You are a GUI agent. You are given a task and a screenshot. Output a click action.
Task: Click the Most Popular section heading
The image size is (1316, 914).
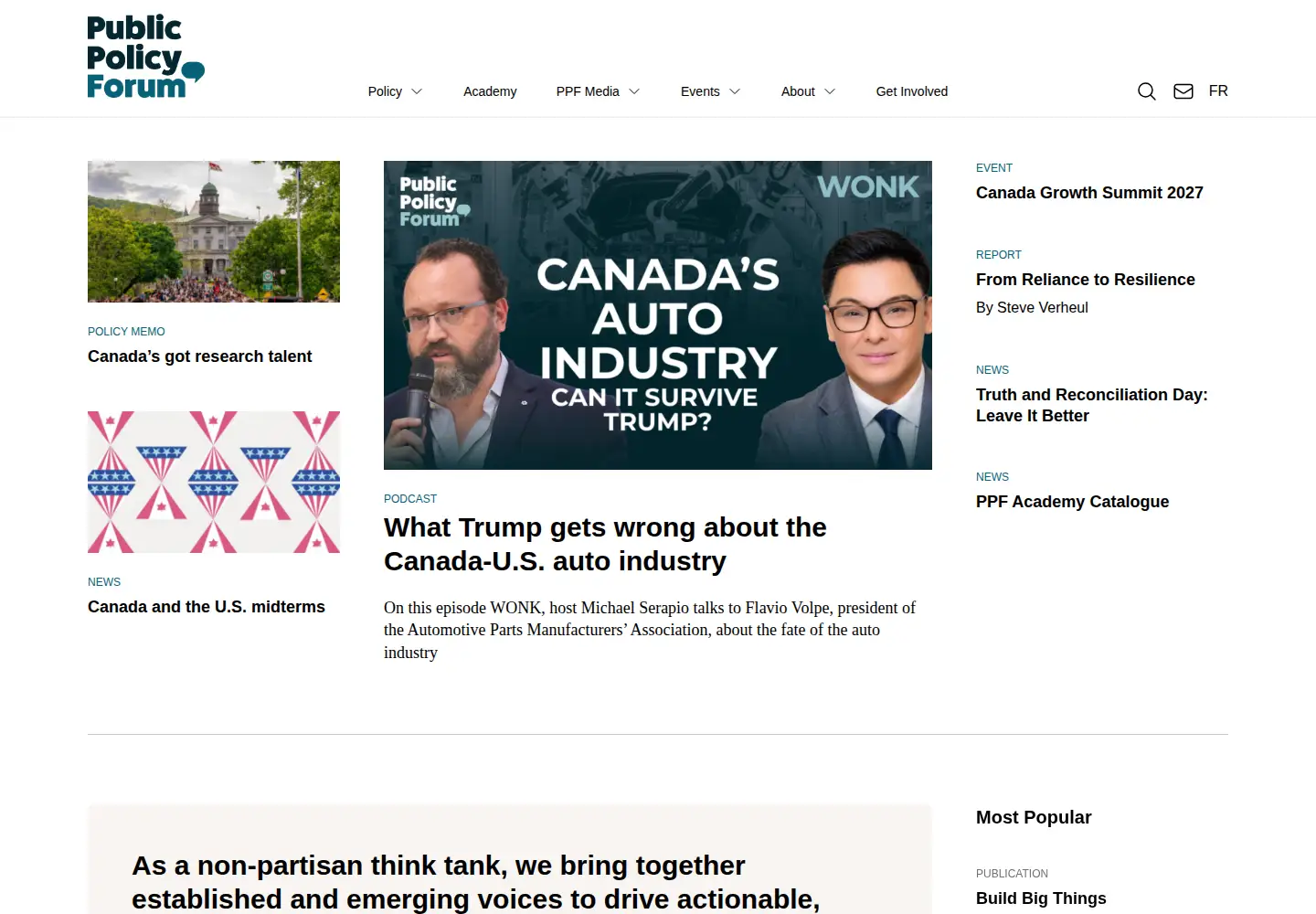tap(1034, 817)
